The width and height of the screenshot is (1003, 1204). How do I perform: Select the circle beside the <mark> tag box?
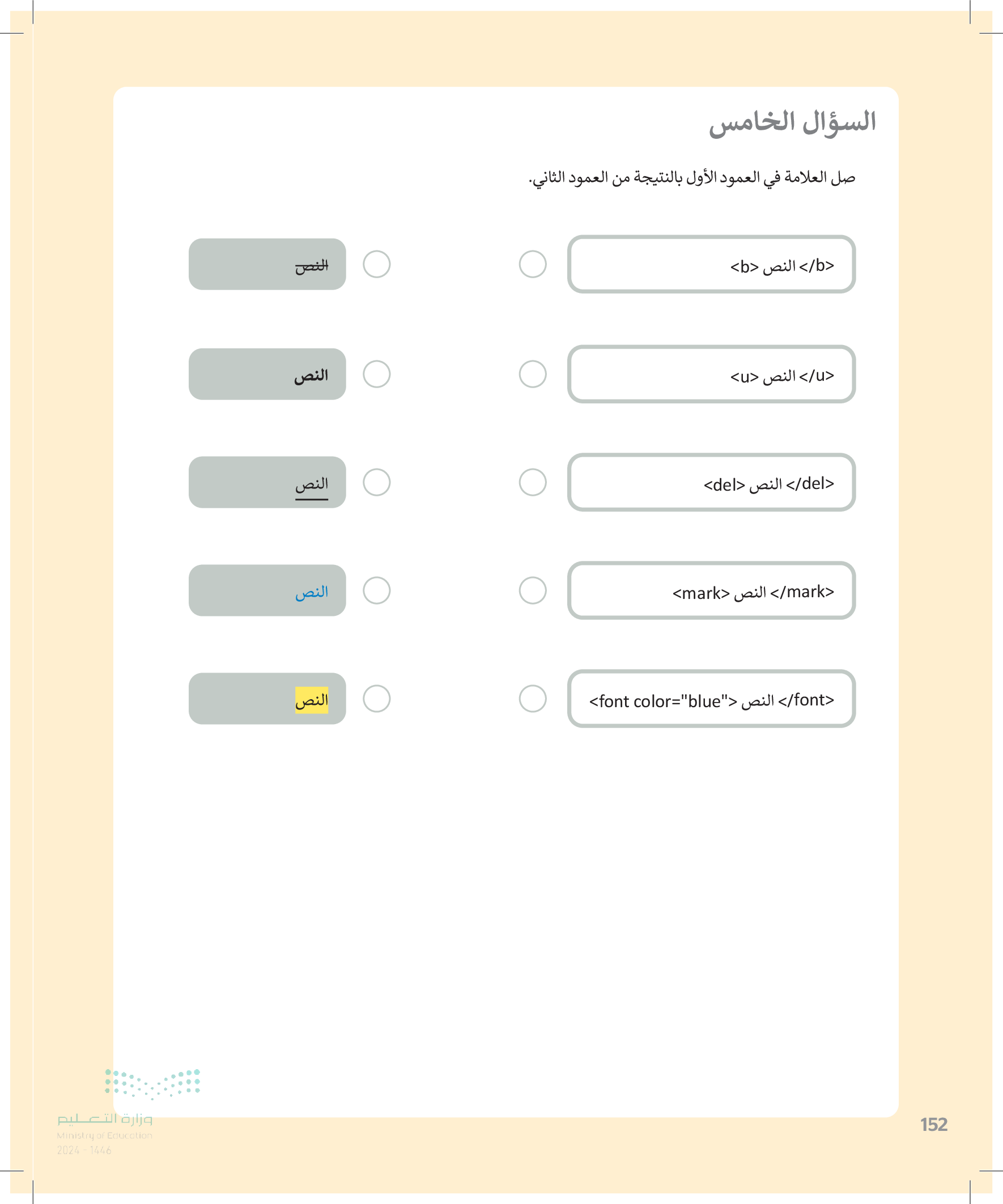click(x=532, y=590)
